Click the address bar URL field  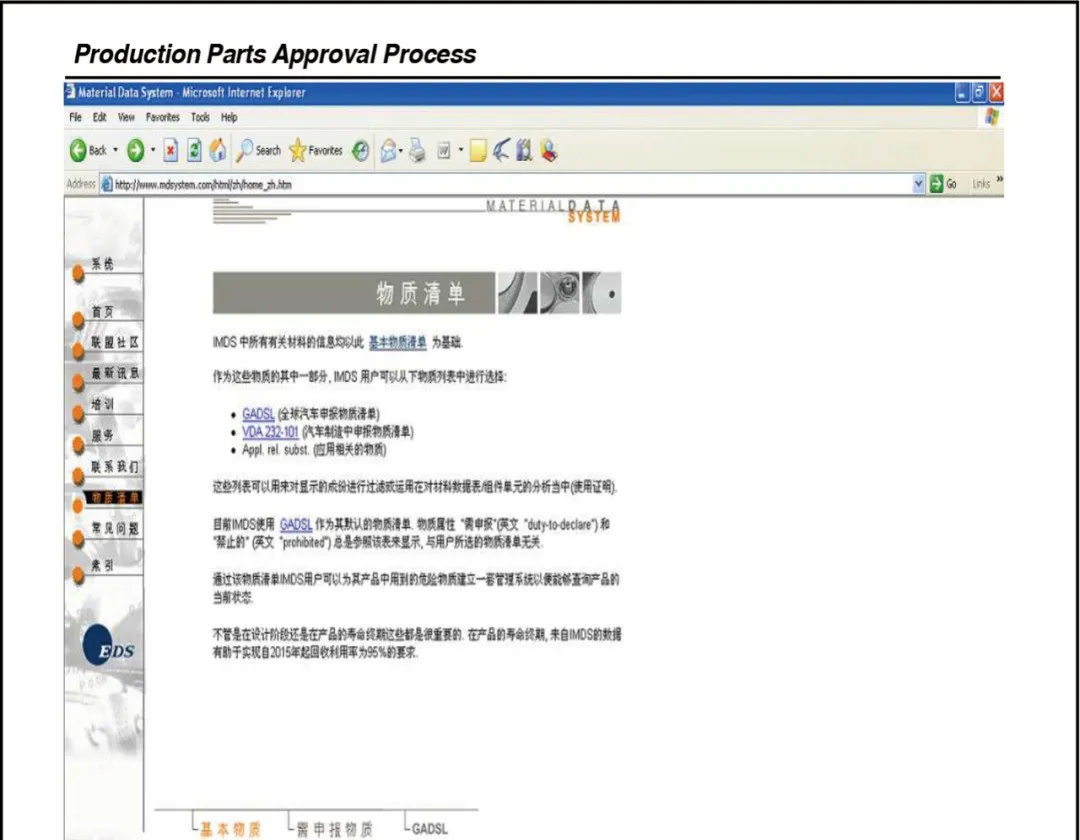[500, 184]
